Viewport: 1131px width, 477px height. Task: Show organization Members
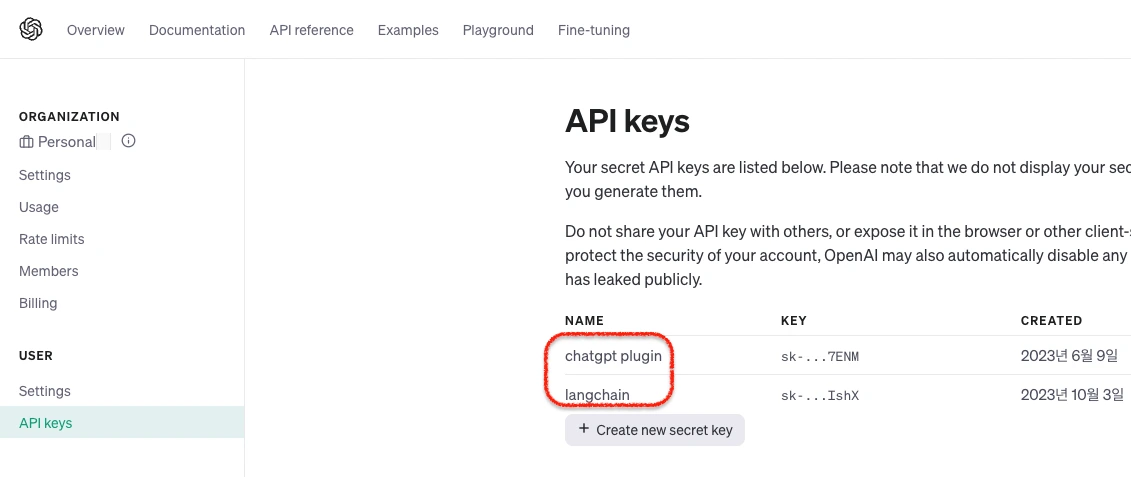click(x=48, y=271)
